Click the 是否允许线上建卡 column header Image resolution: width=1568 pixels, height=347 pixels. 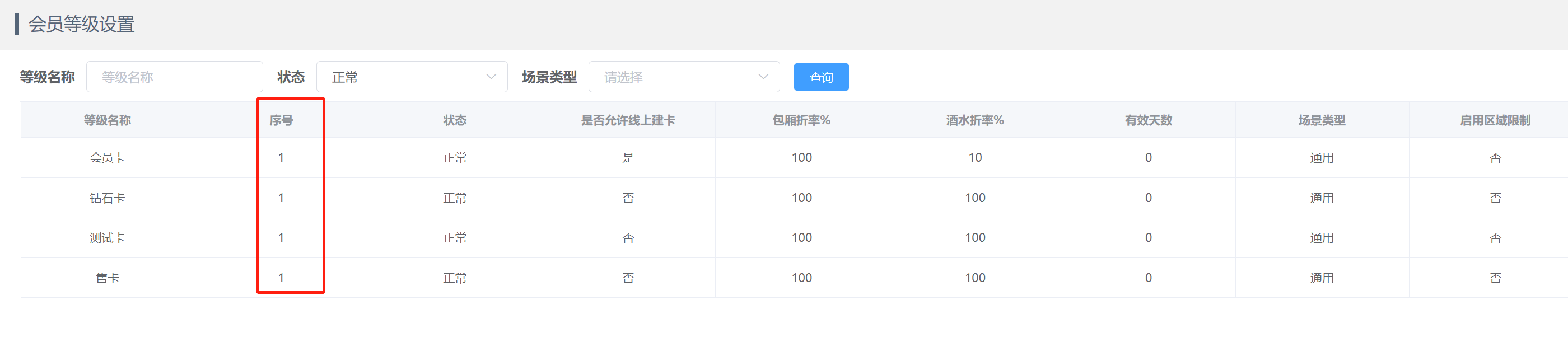[628, 120]
